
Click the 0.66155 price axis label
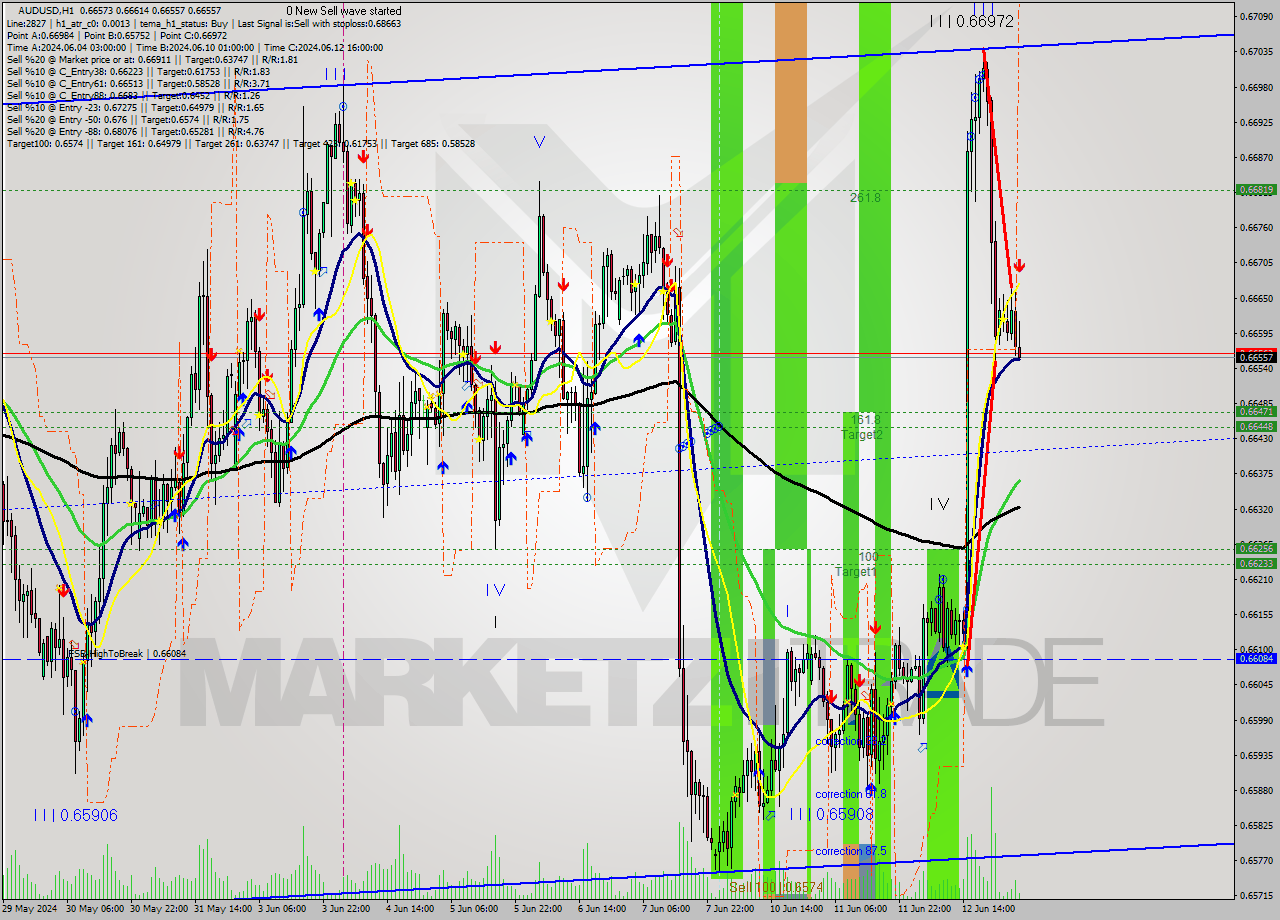click(x=1256, y=614)
